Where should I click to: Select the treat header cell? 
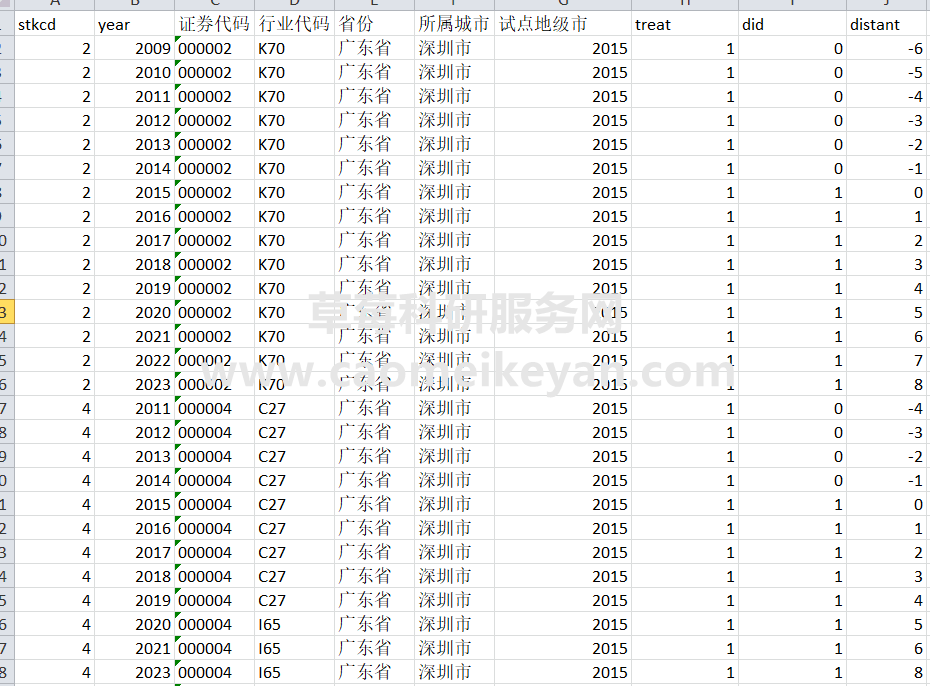685,24
